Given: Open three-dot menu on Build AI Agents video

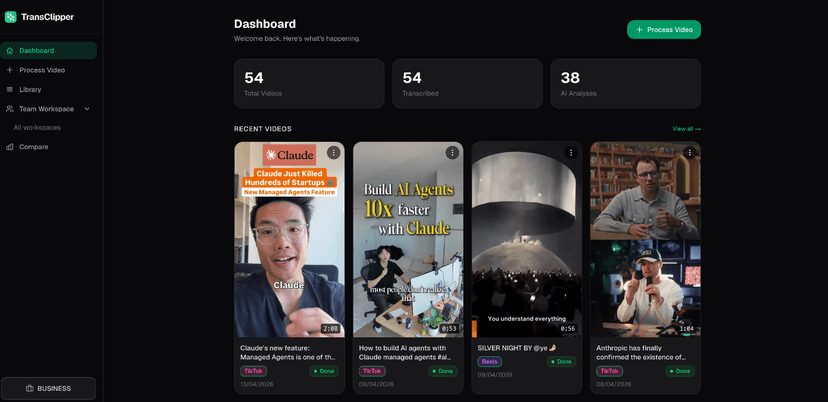Looking at the screenshot, I should pos(452,153).
